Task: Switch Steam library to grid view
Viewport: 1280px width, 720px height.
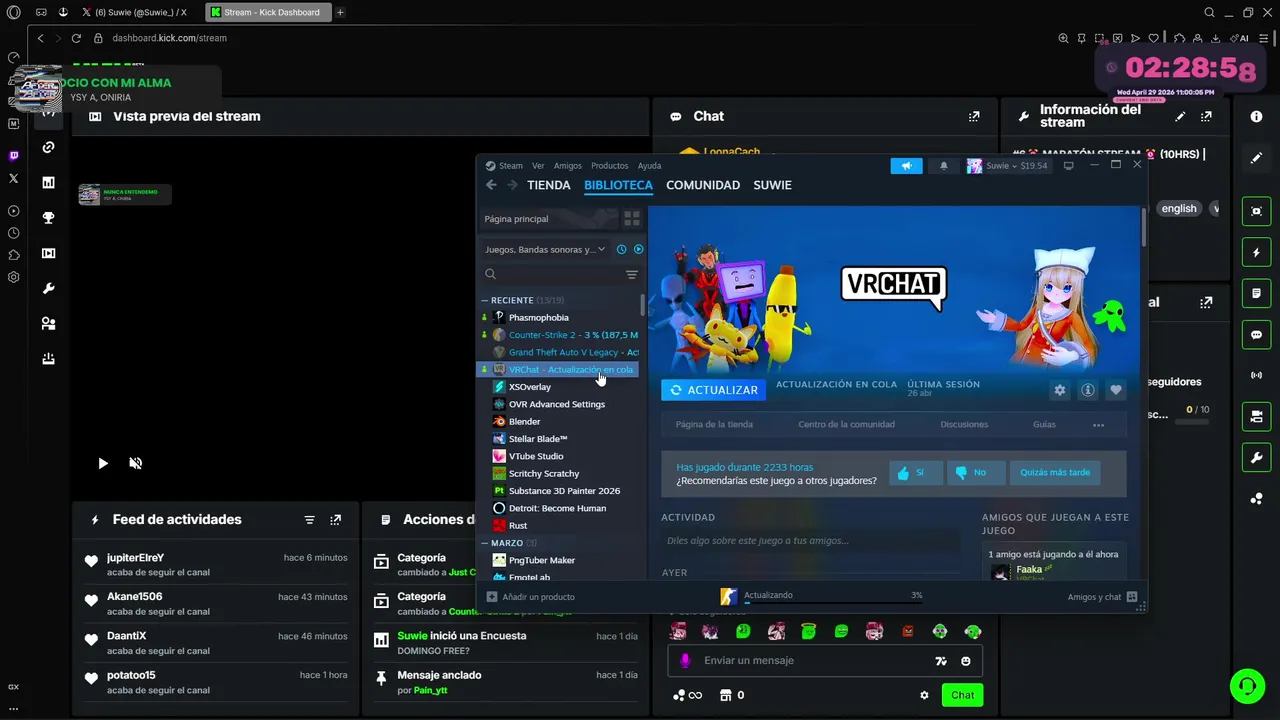Action: pos(632,218)
